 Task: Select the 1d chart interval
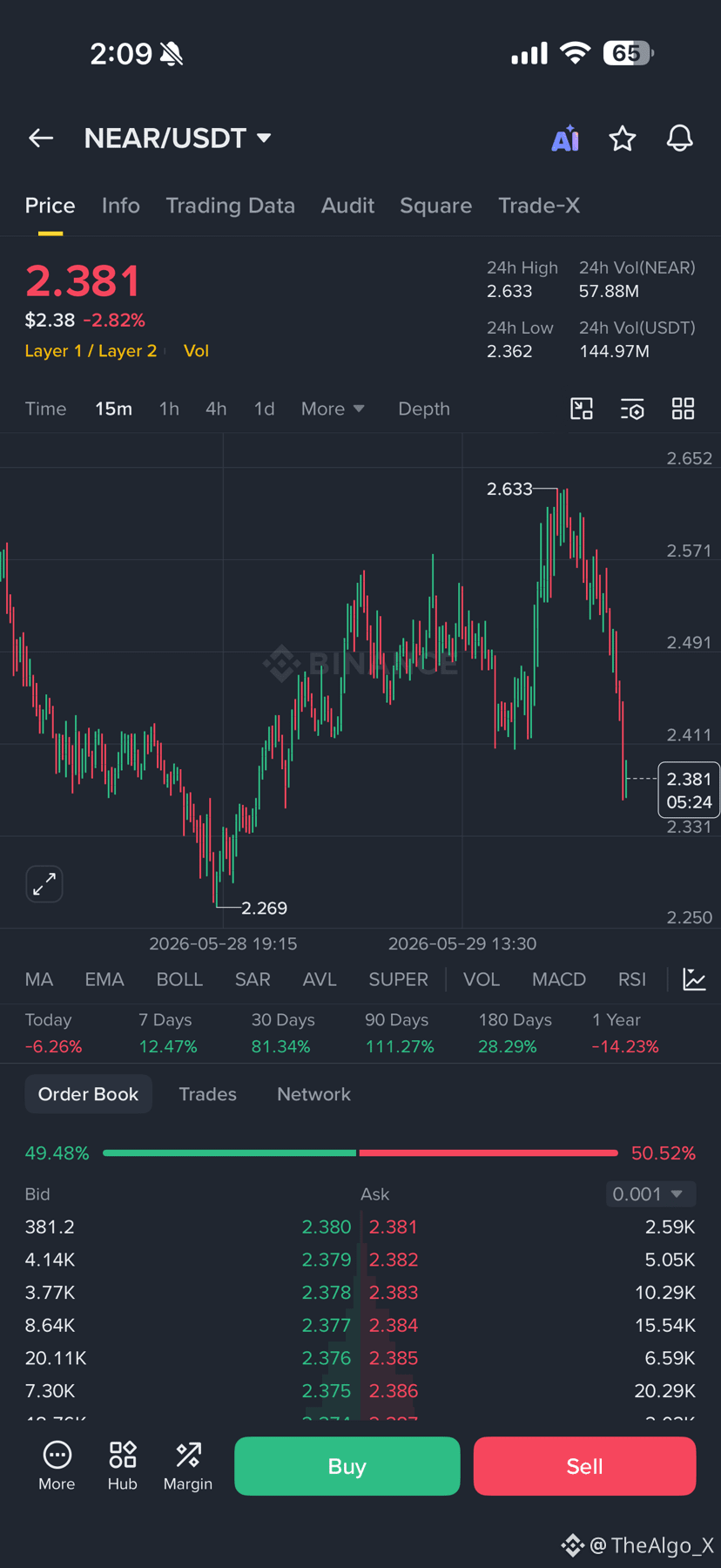[x=264, y=409]
